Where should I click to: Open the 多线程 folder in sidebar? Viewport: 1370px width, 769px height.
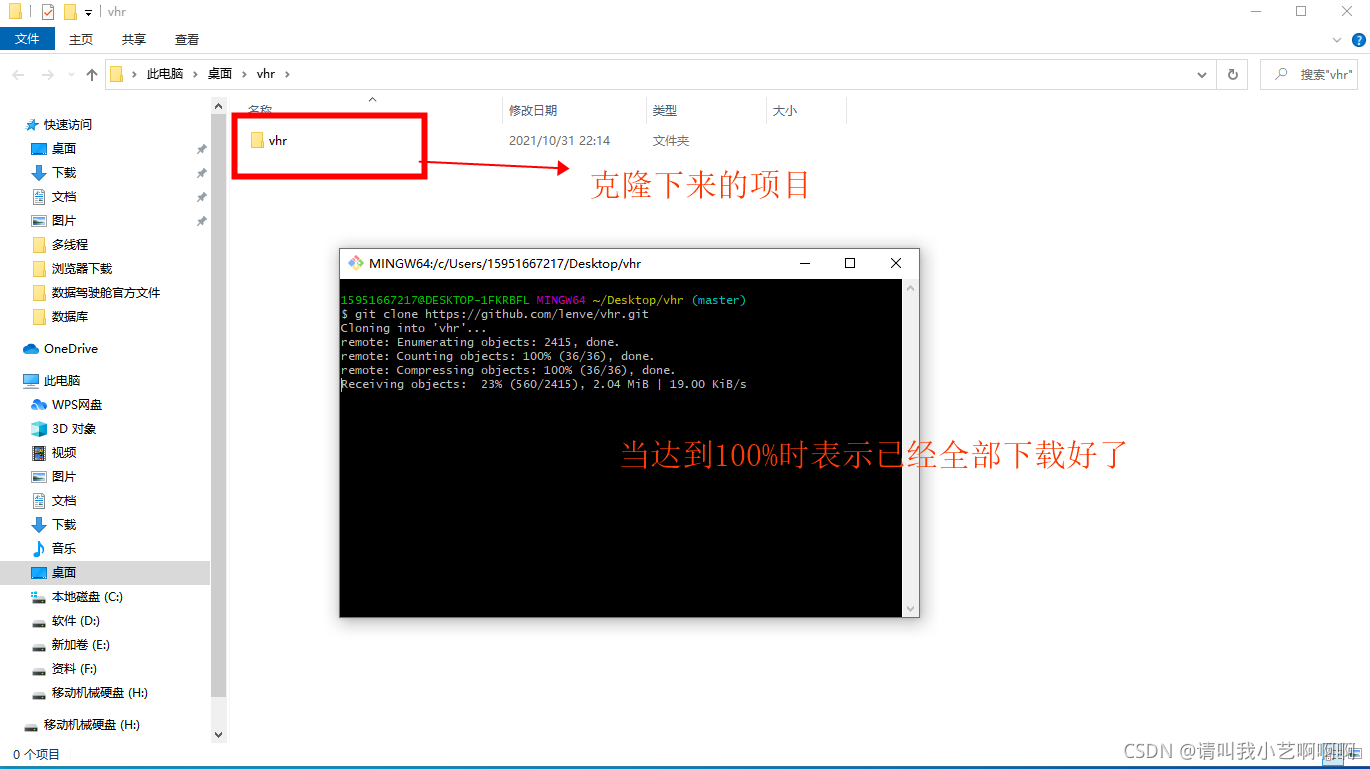point(70,245)
